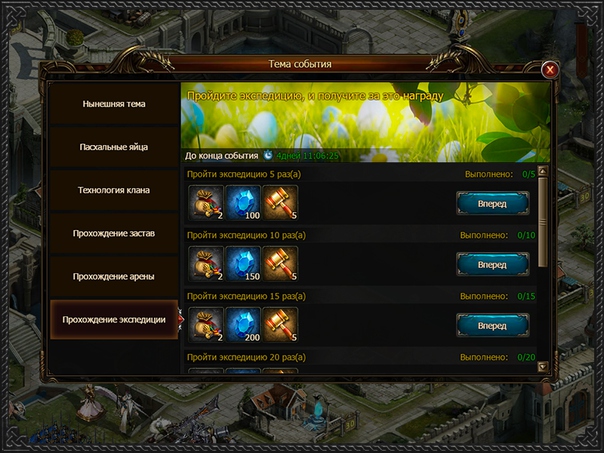Click gold bag reward in 5-expedition row
Viewport: 604px width, 453px height.
point(206,203)
